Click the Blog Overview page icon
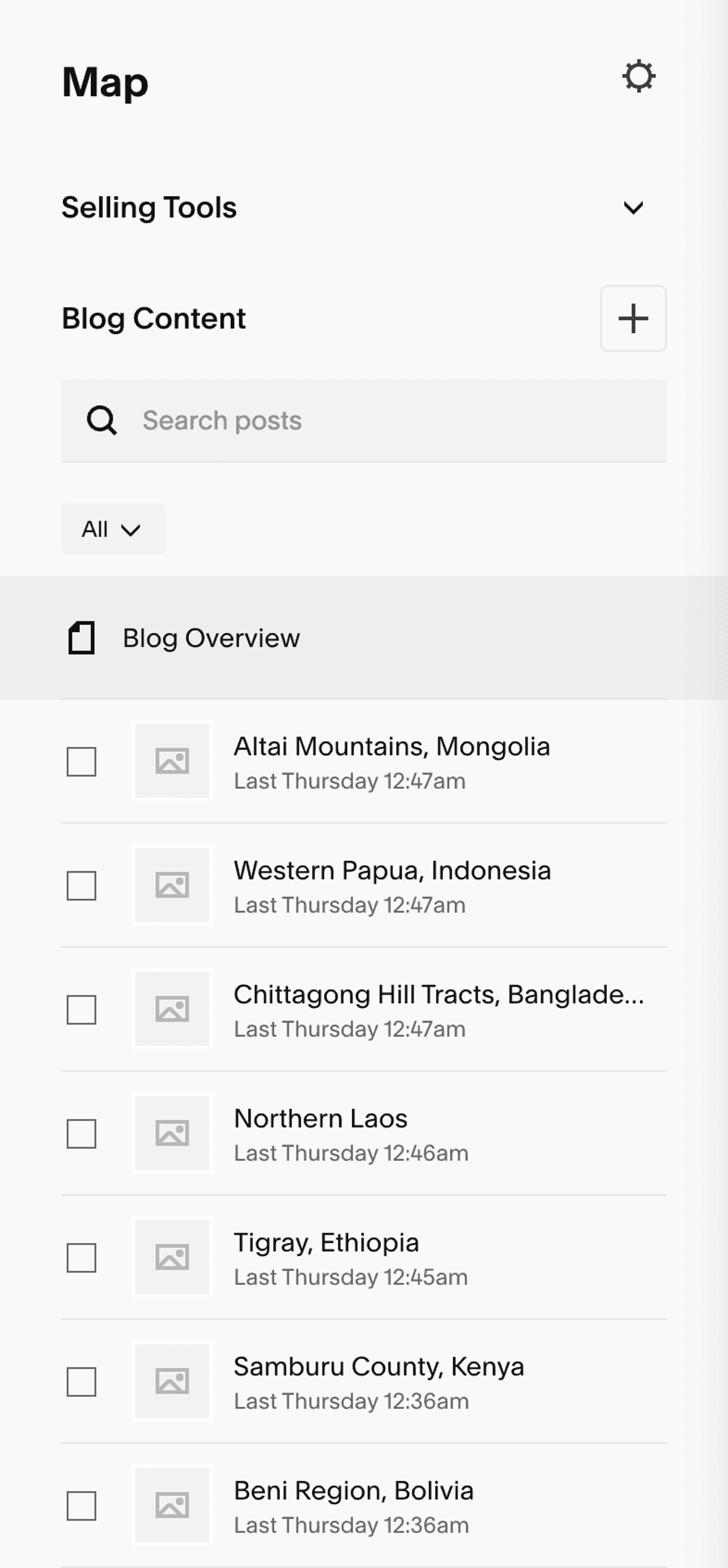The width and height of the screenshot is (728, 1568). (x=81, y=637)
